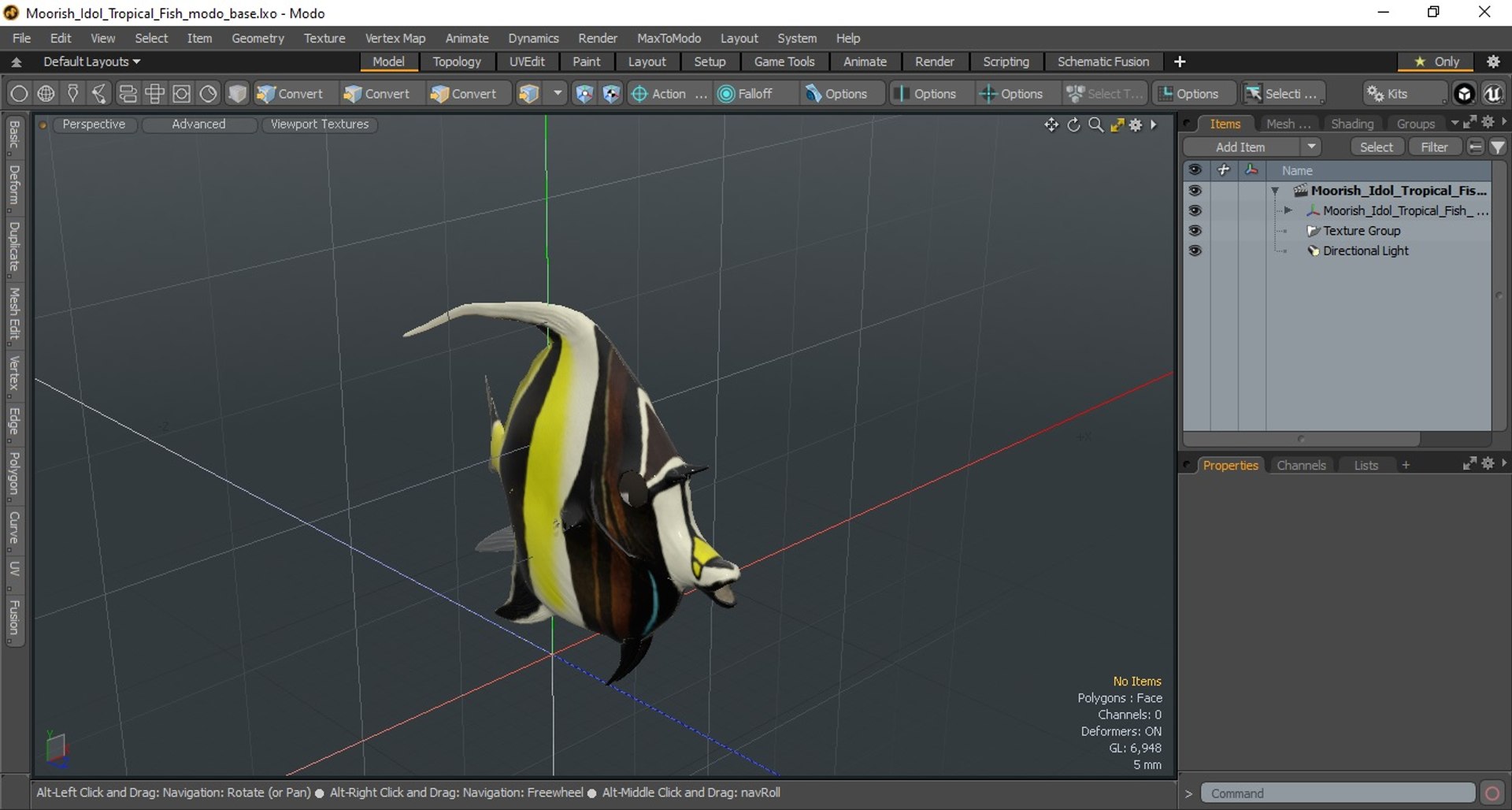Open the Geometry menu
The image size is (1512, 810).
coord(258,38)
